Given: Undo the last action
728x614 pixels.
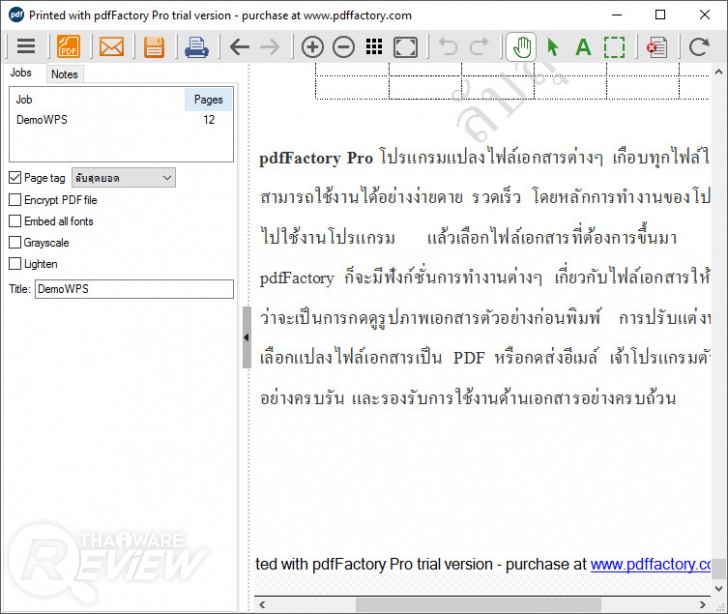Looking at the screenshot, I should click(x=448, y=46).
